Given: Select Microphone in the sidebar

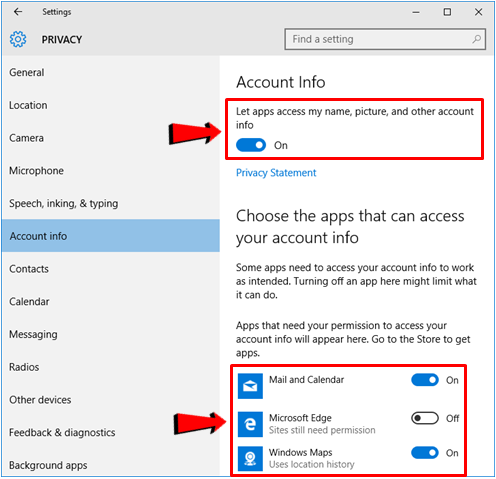Looking at the screenshot, I should click(x=111, y=170).
